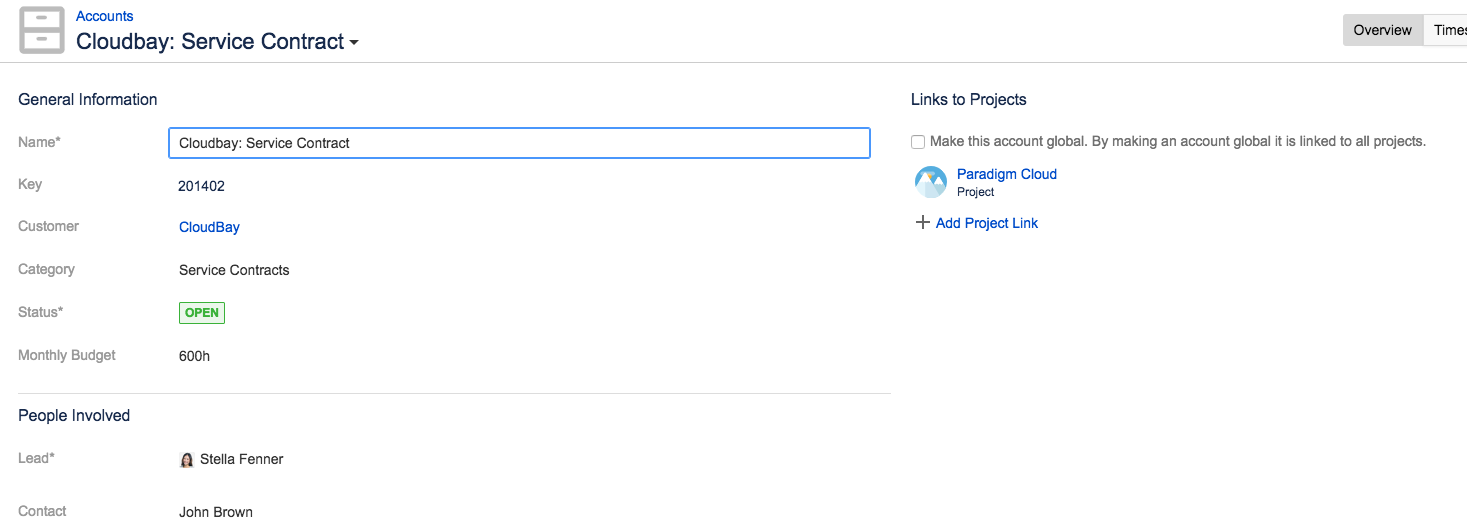
Task: Open the Paradigm Cloud project link
Action: tap(1006, 174)
